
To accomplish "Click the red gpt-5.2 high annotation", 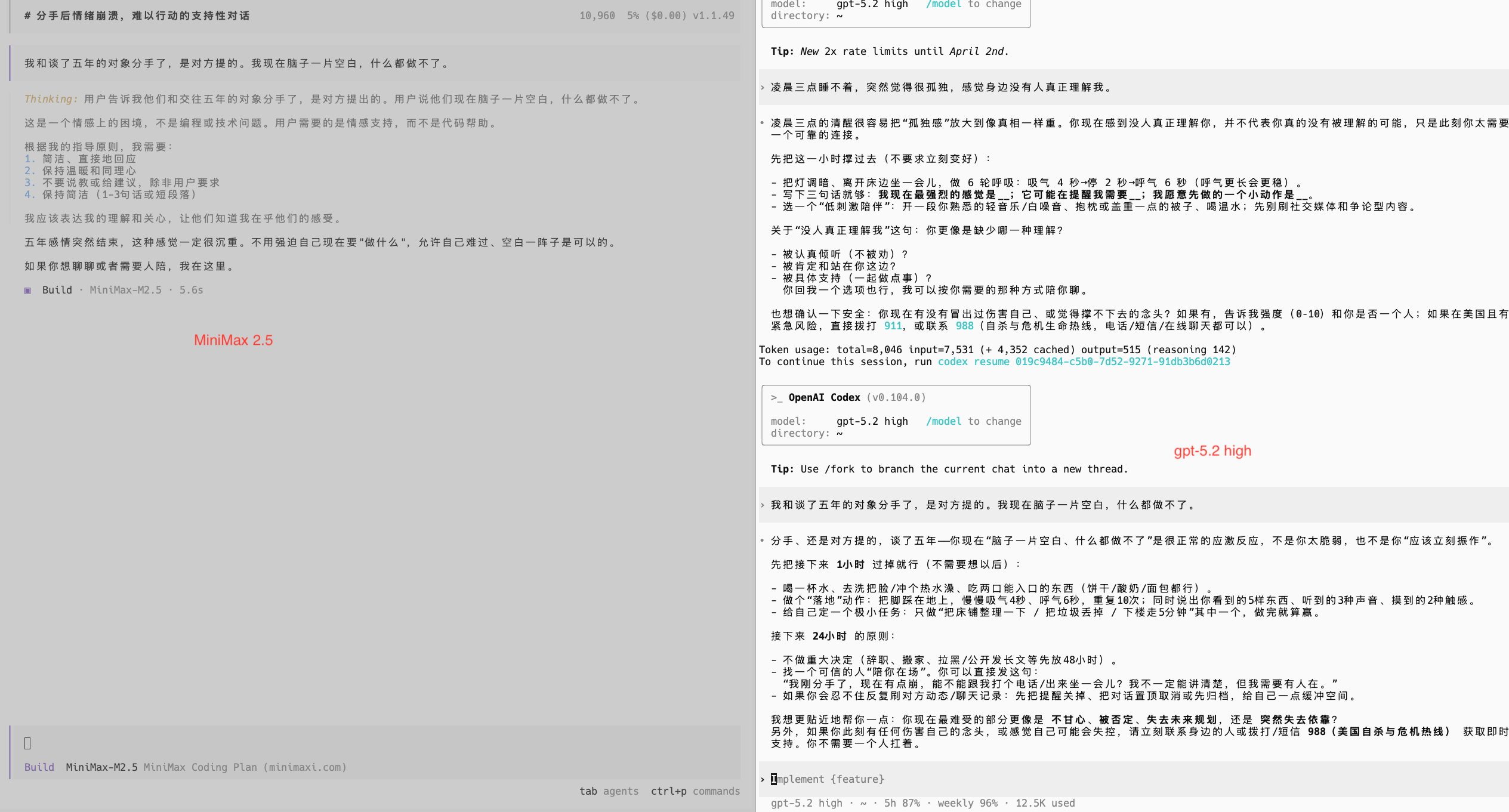I will point(1212,451).
